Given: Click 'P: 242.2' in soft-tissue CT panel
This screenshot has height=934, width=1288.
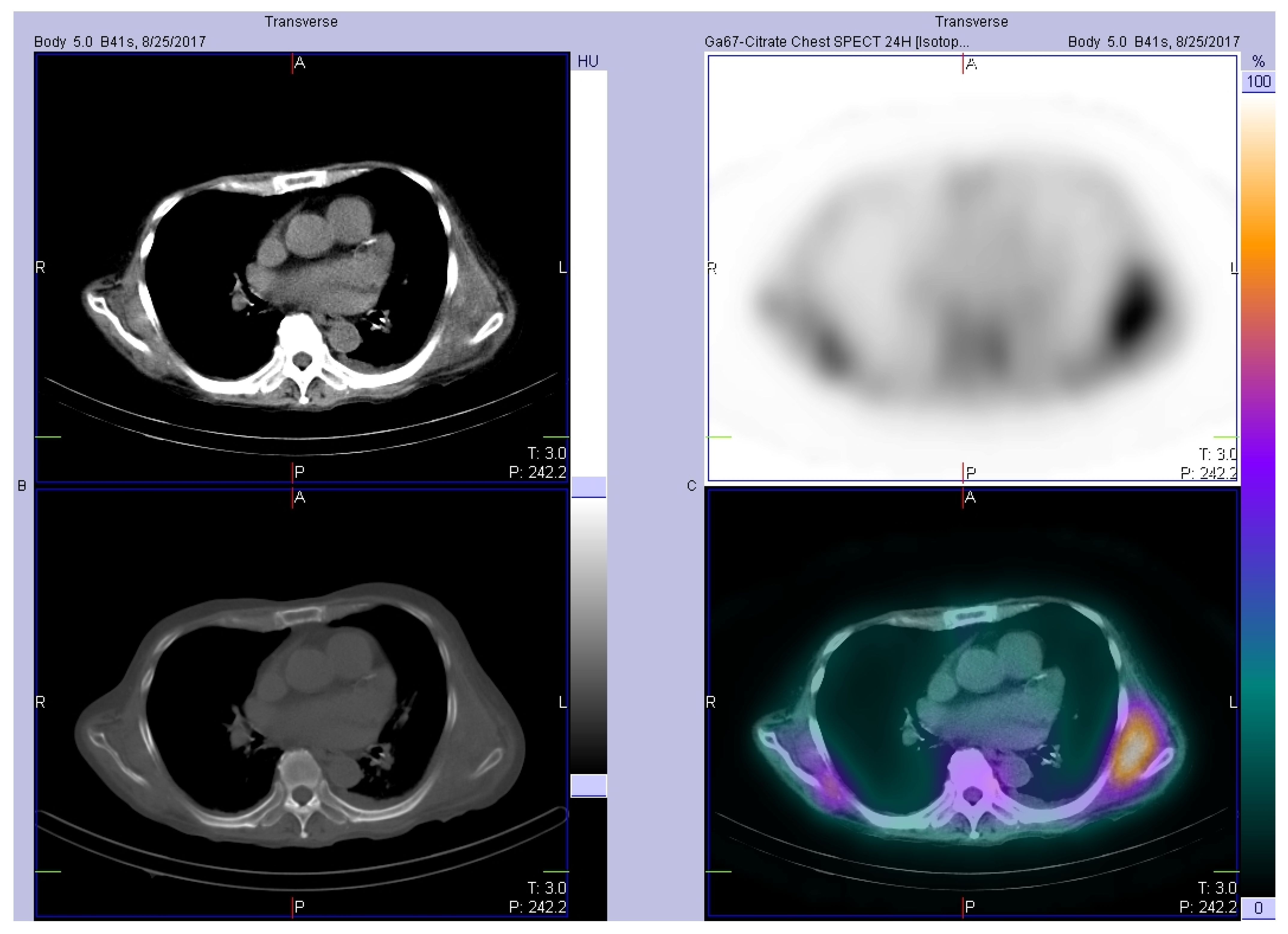Looking at the screenshot, I should (x=537, y=472).
